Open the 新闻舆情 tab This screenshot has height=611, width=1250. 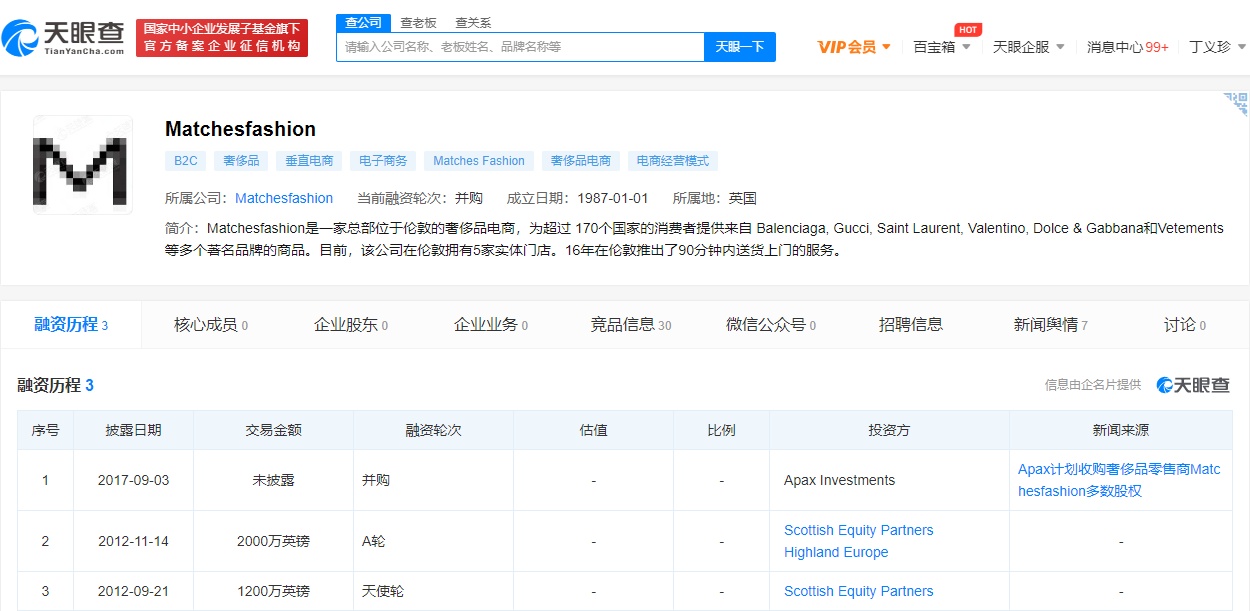point(1050,324)
